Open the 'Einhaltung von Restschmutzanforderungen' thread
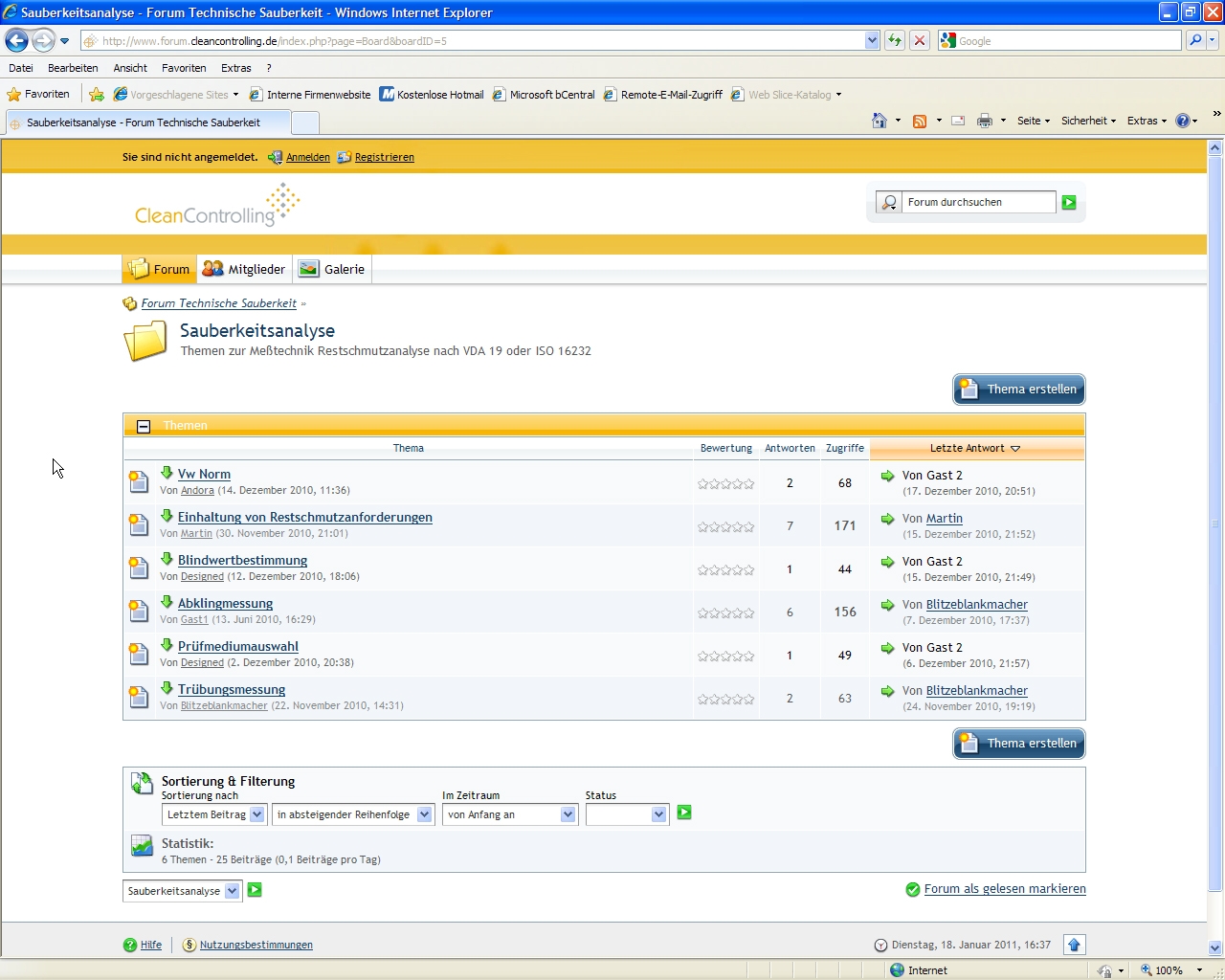This screenshot has width=1225, height=980. pyautogui.click(x=305, y=517)
